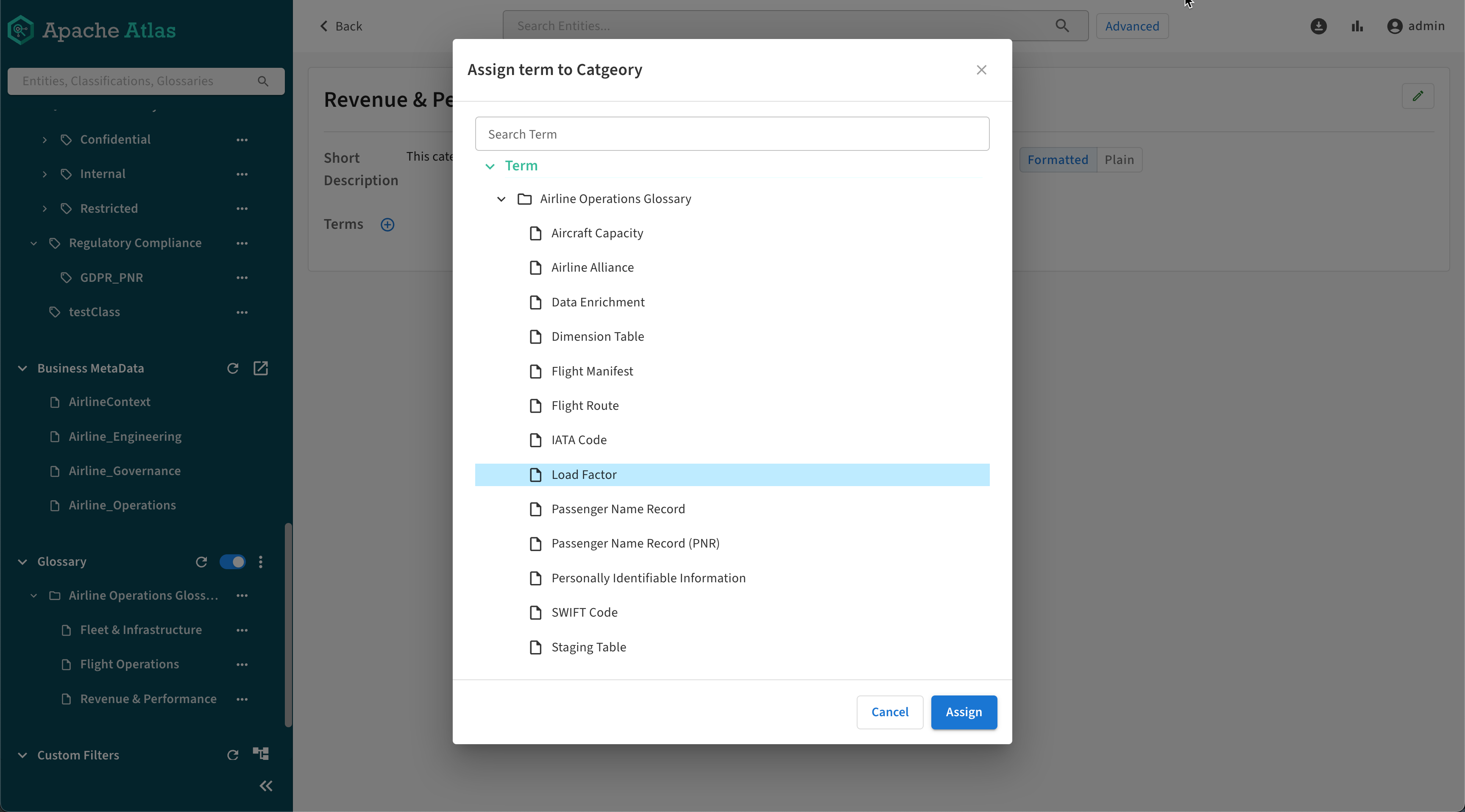Click the Assign button
This screenshot has height=812, width=1465.
click(964, 712)
